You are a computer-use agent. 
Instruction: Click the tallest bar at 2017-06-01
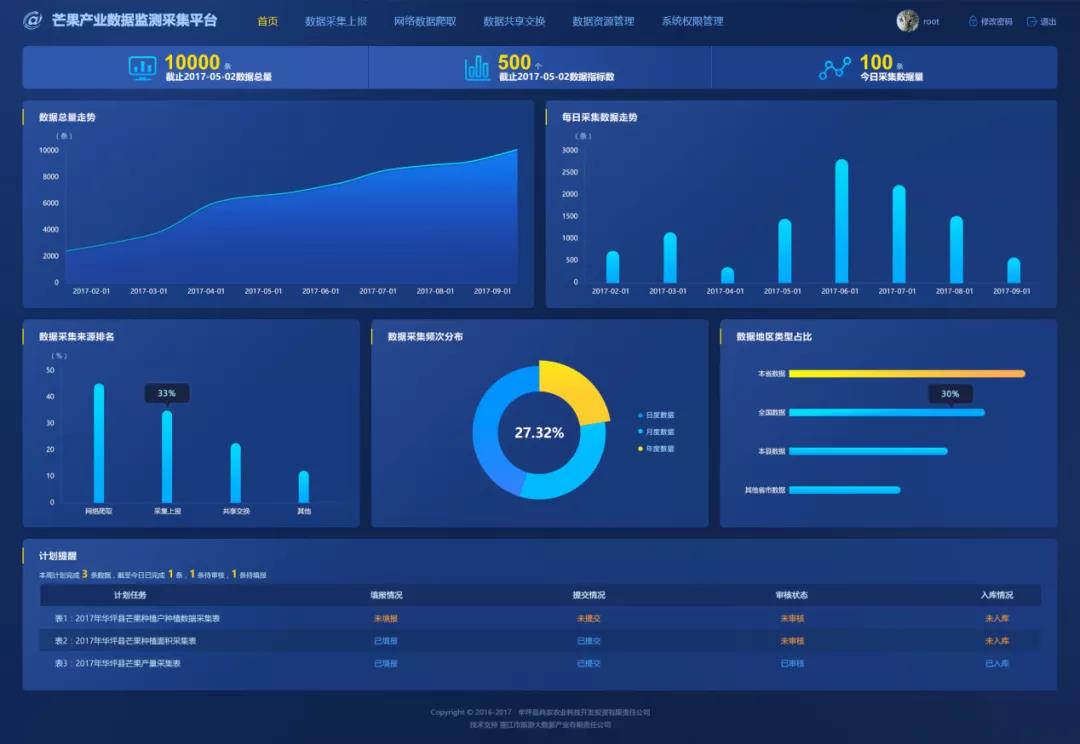(x=841, y=222)
